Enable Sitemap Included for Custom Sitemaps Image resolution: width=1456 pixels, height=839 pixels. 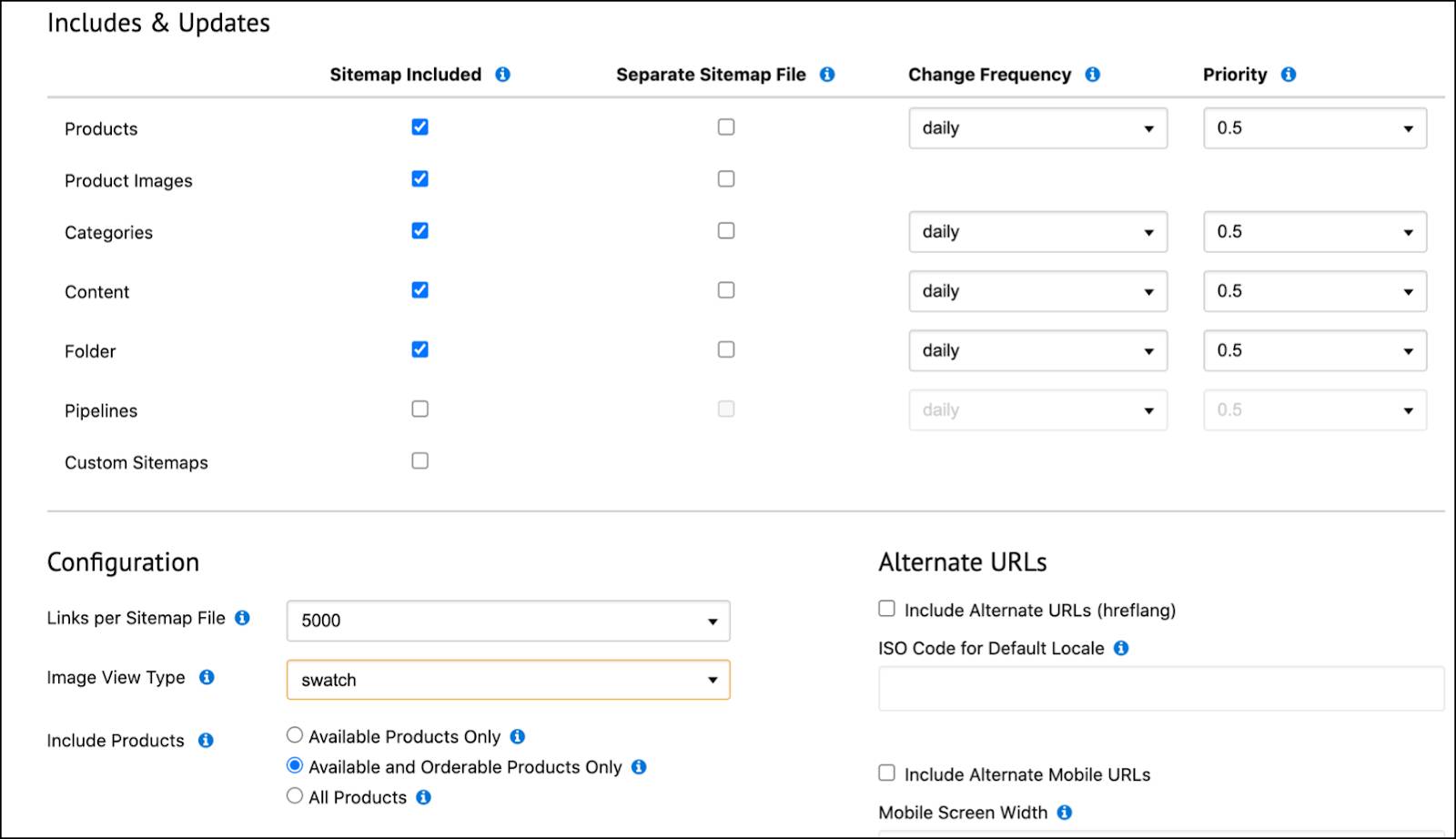click(420, 460)
